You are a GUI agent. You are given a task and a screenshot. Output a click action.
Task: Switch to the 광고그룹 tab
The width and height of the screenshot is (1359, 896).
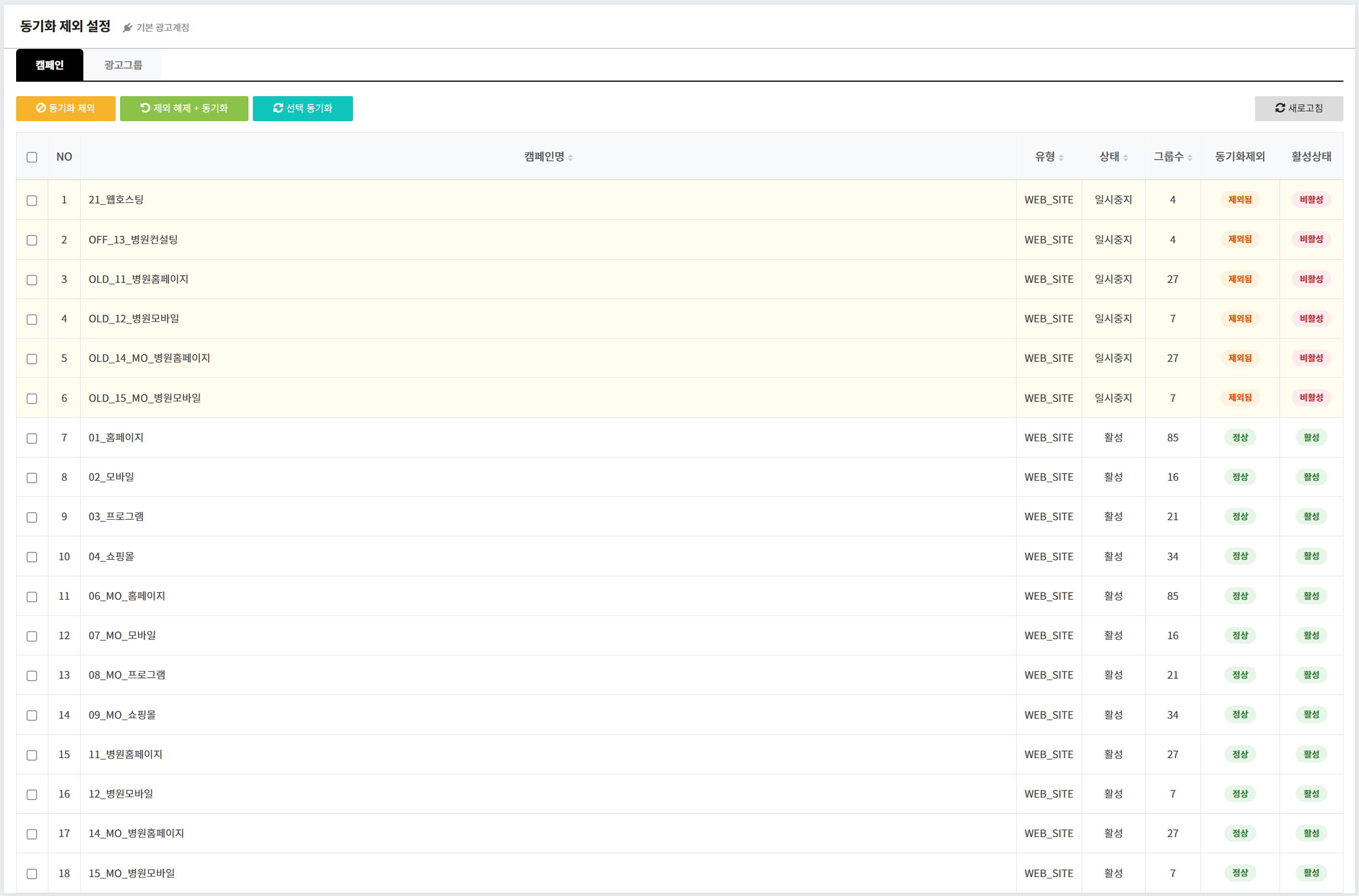click(x=123, y=65)
